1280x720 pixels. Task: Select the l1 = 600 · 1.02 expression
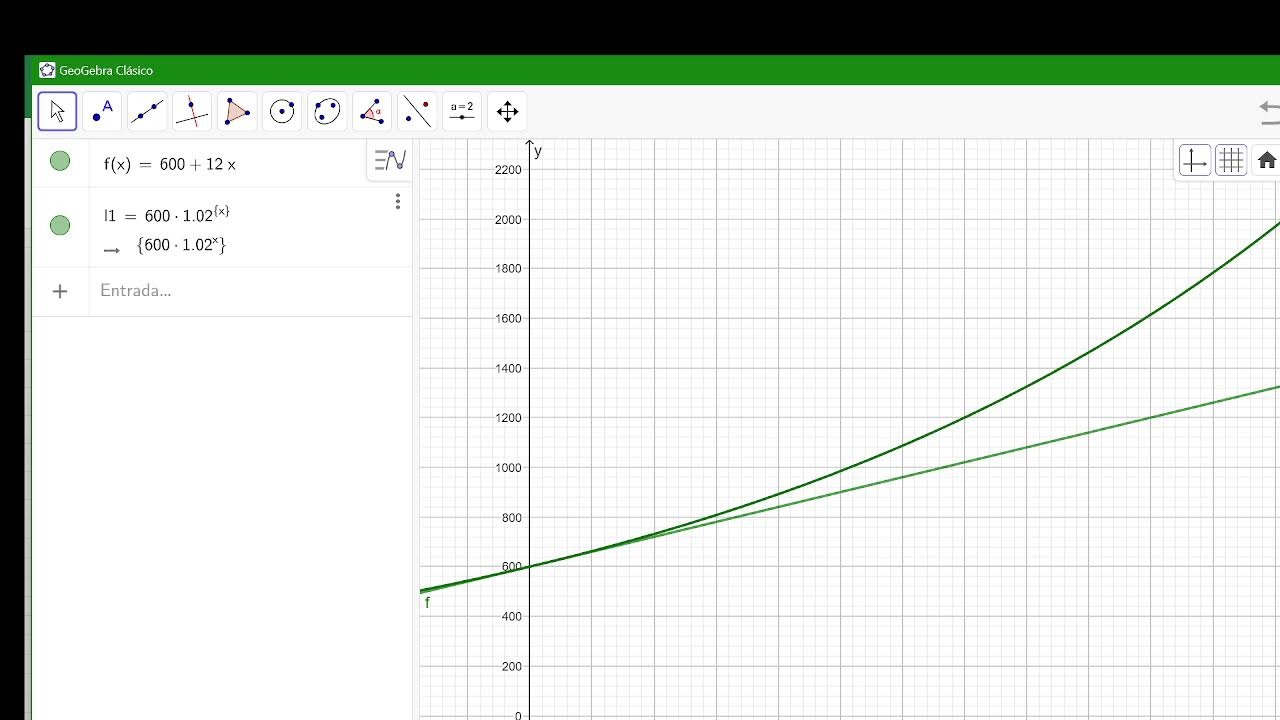(x=167, y=214)
